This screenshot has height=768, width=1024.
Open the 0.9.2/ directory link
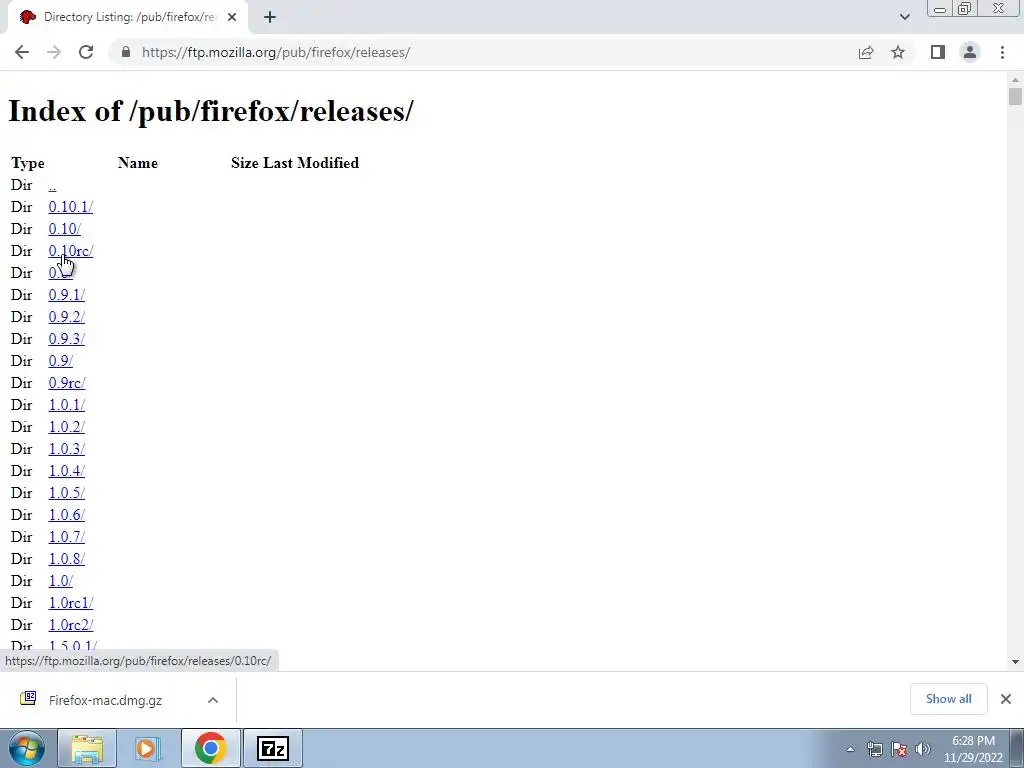[x=67, y=317]
